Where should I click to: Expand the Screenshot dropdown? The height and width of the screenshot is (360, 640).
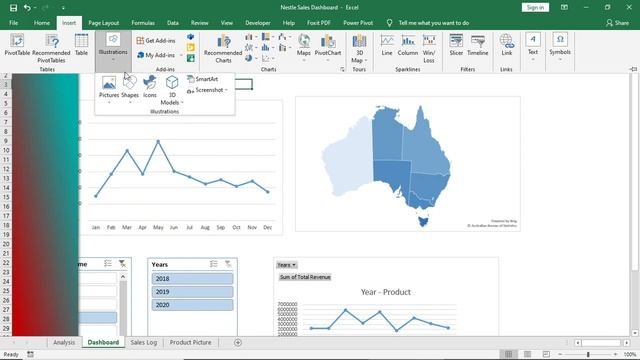tap(226, 90)
